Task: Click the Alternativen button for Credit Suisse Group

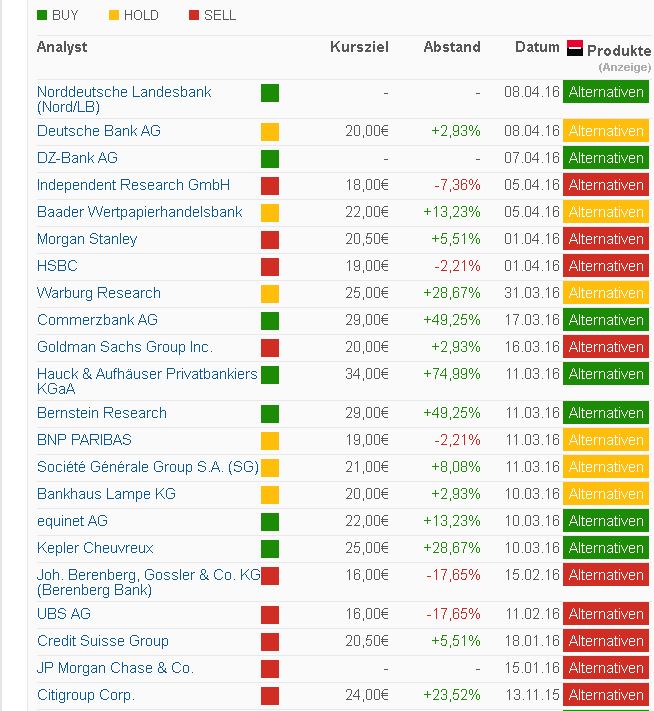Action: (605, 641)
